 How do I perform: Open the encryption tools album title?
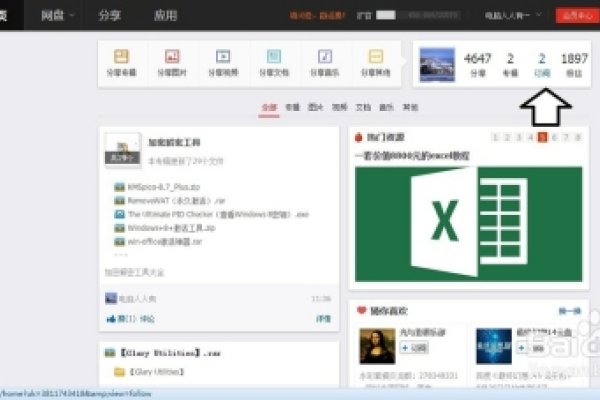point(174,142)
